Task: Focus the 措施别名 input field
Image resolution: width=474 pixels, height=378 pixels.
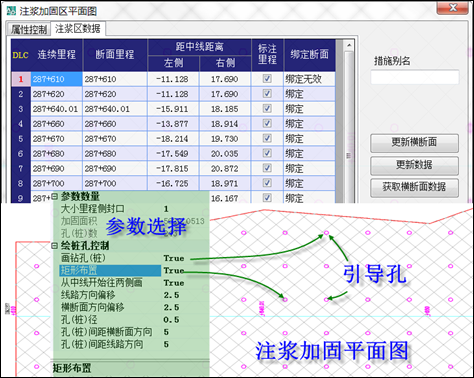Action: [415, 77]
